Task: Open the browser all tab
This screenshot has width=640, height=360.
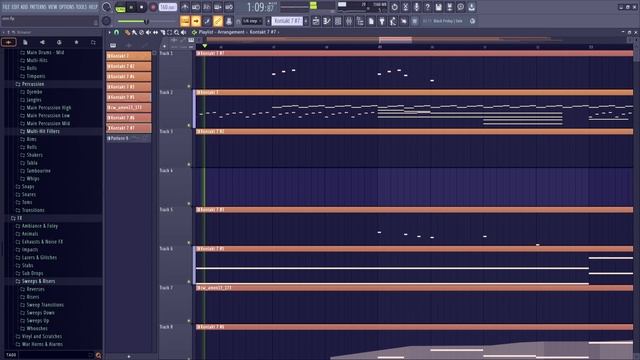Action: click(x=9, y=42)
